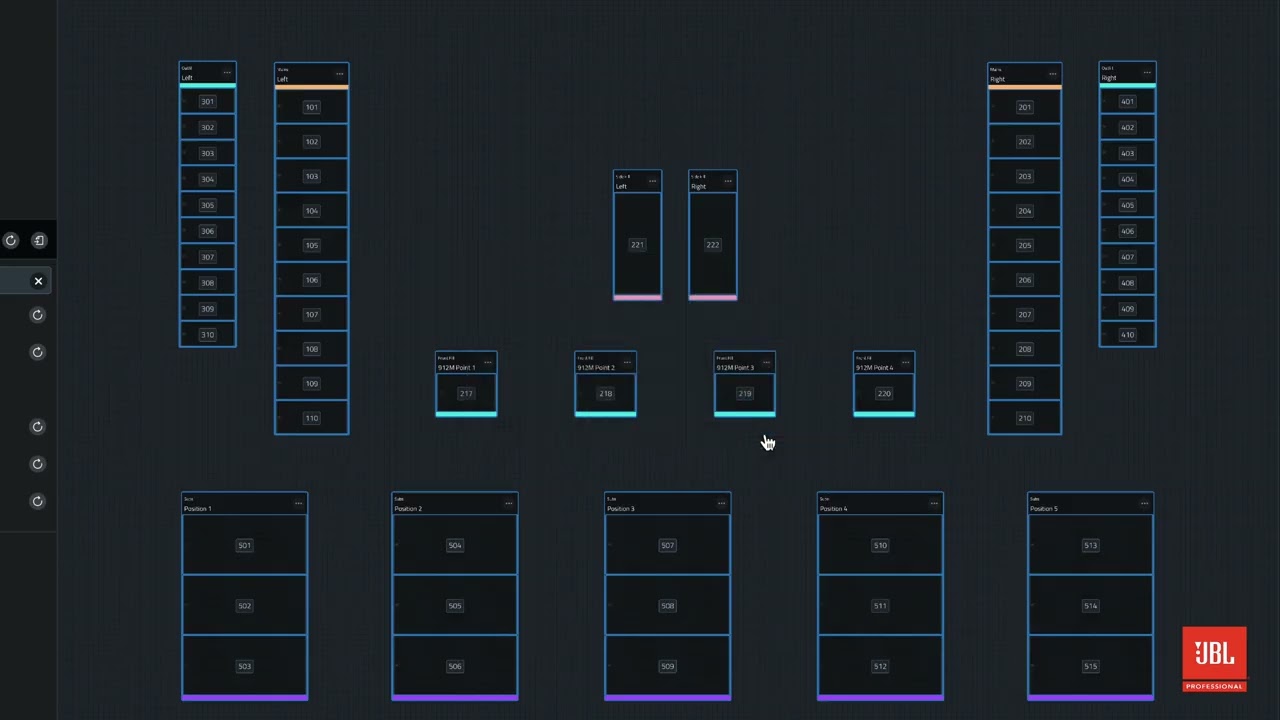Select speaker cell 218
Image resolution: width=1280 pixels, height=720 pixels.
point(605,393)
